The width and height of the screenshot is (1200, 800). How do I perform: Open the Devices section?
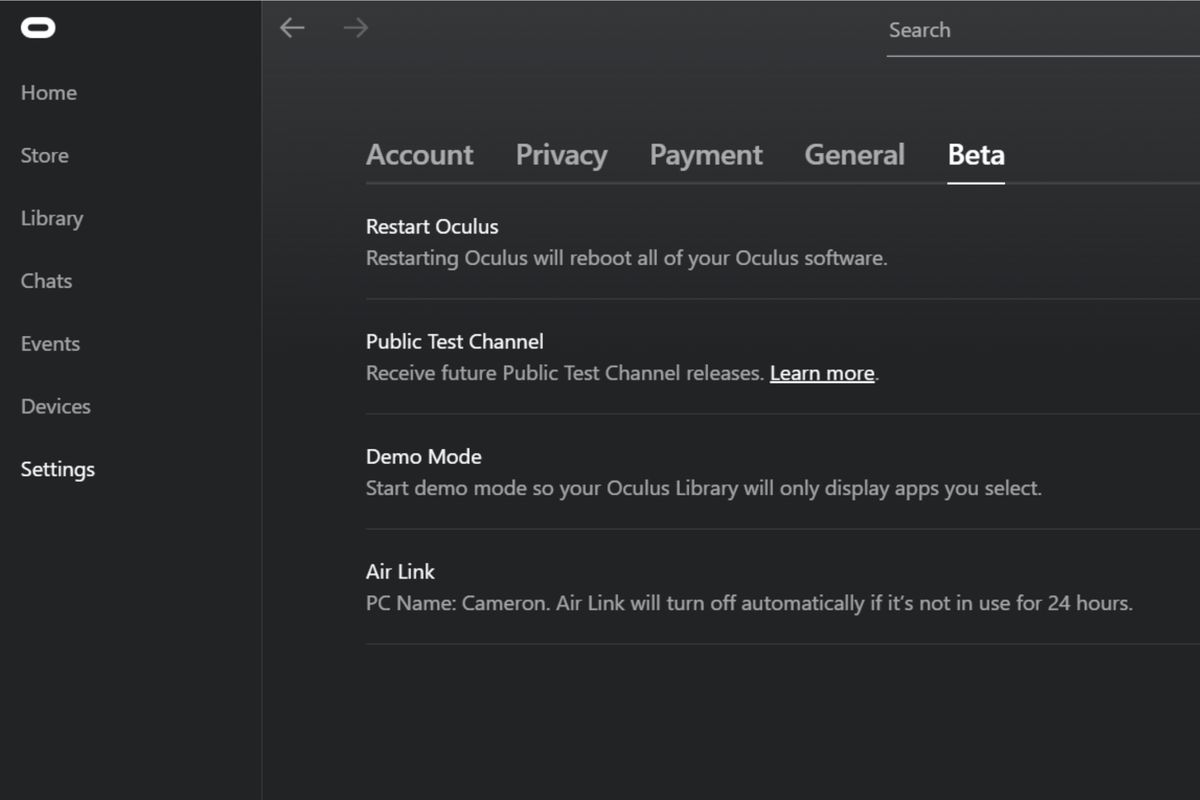(x=56, y=407)
